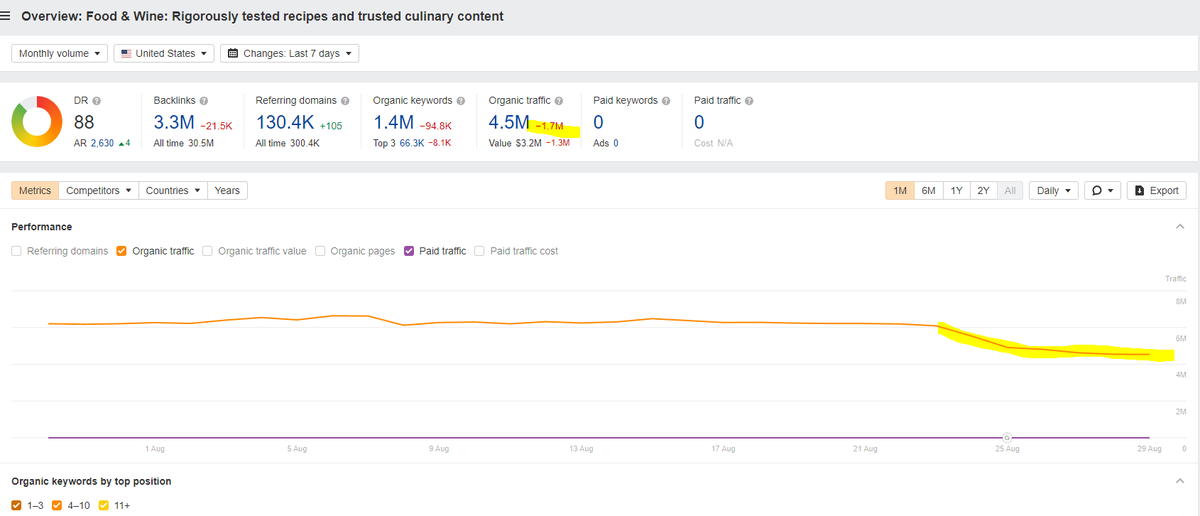Open the Competitors tab dropdown
1200x516 pixels.
coord(99,190)
